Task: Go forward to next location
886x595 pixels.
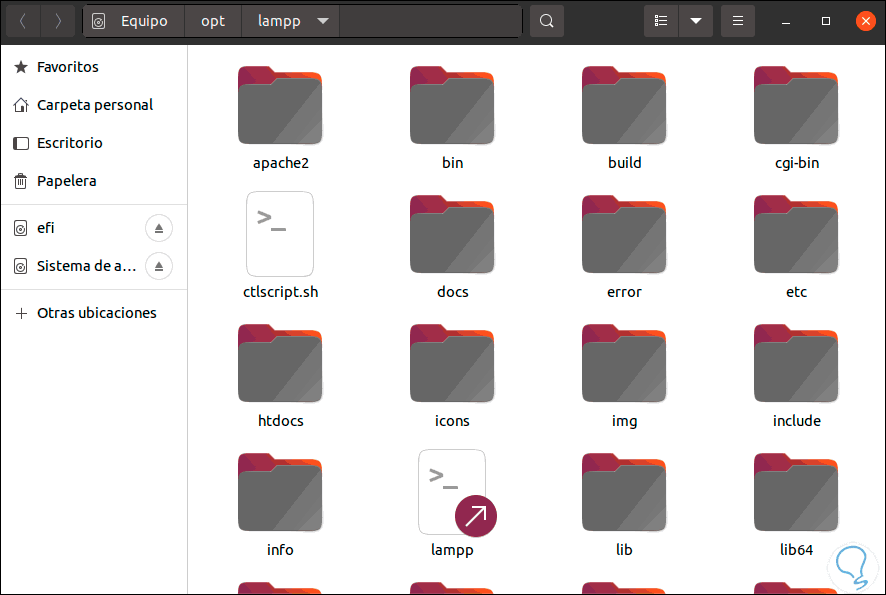Action: pos(58,21)
